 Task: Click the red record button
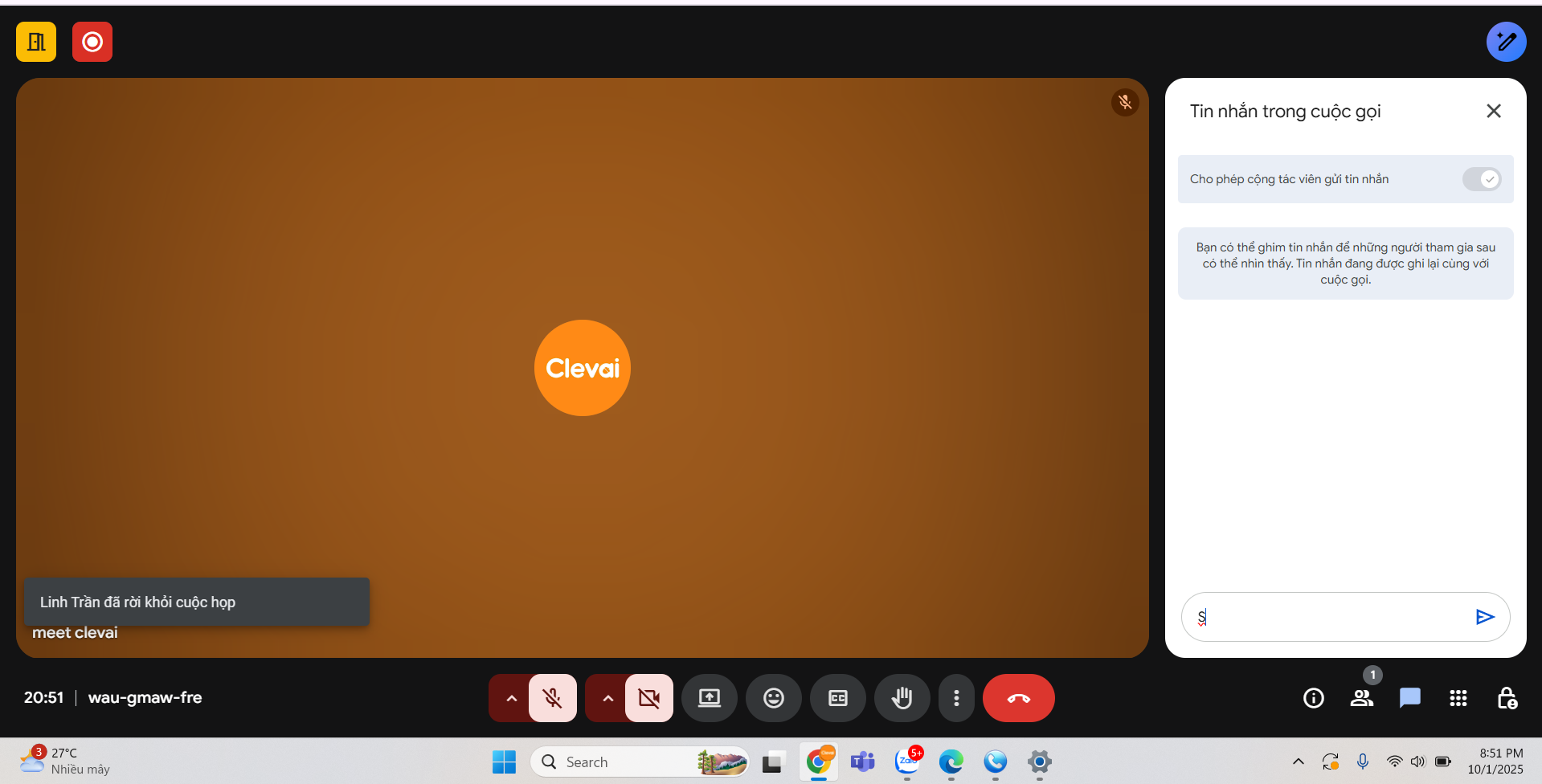tap(92, 42)
